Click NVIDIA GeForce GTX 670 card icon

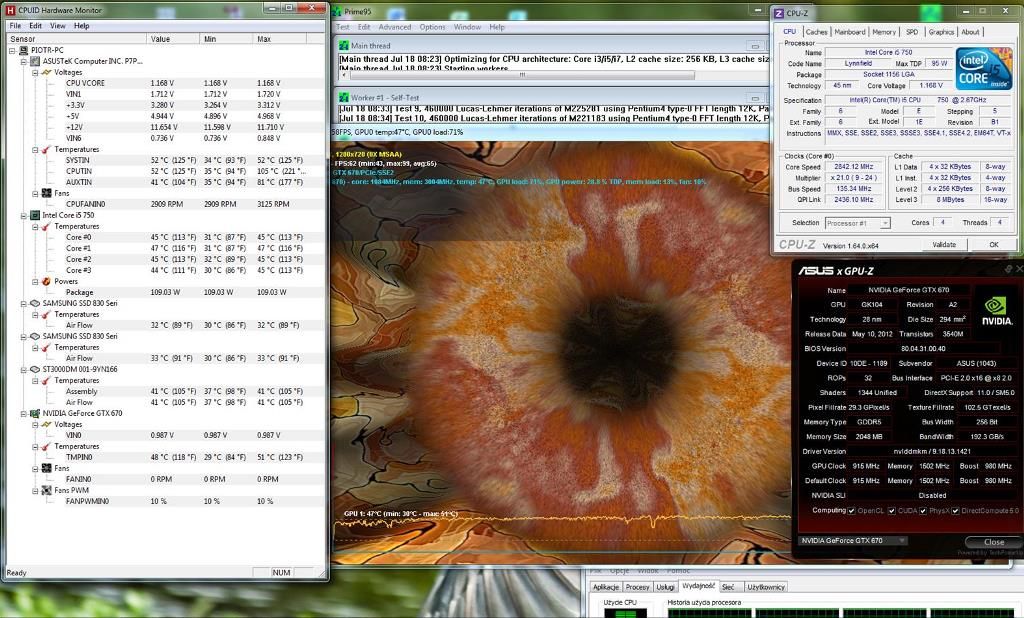click(x=35, y=414)
